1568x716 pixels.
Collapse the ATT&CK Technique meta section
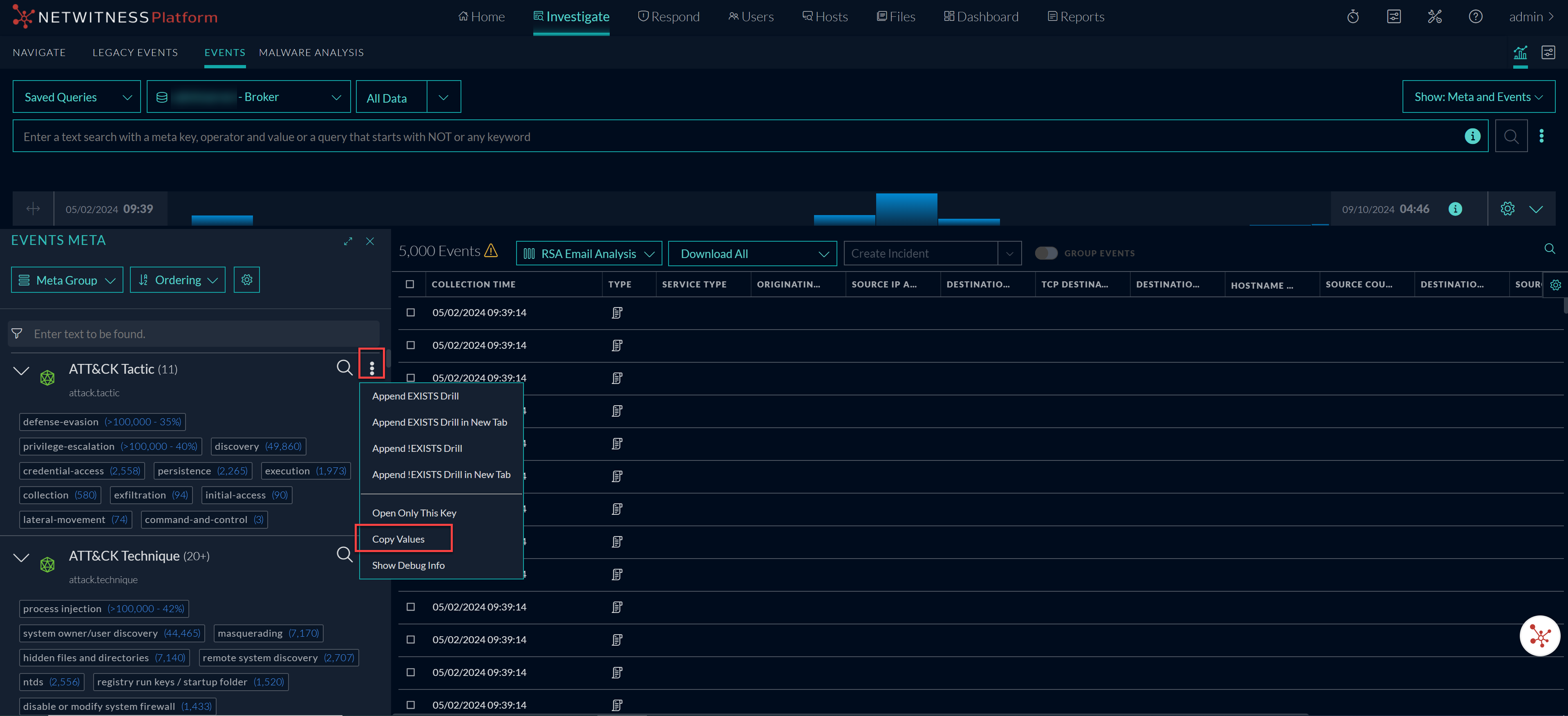[x=21, y=557]
